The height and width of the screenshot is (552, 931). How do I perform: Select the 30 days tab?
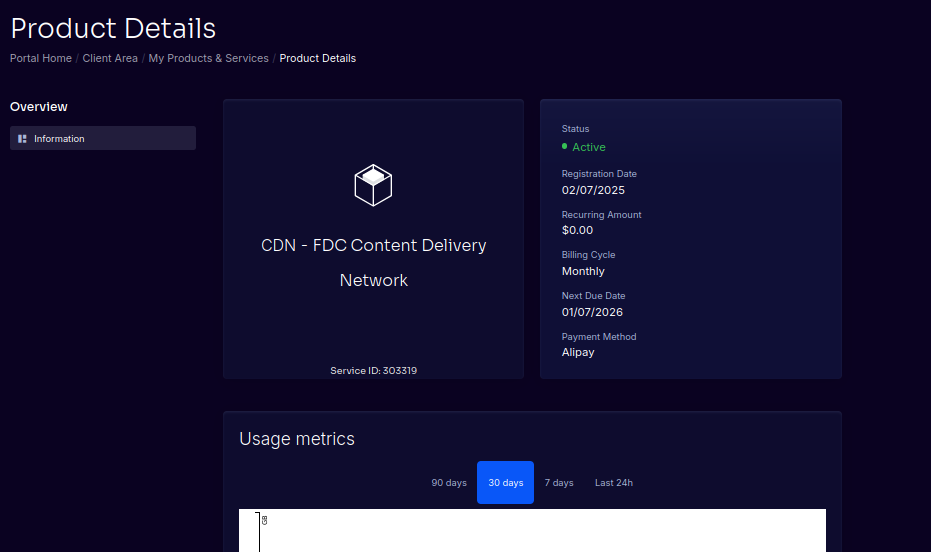505,483
